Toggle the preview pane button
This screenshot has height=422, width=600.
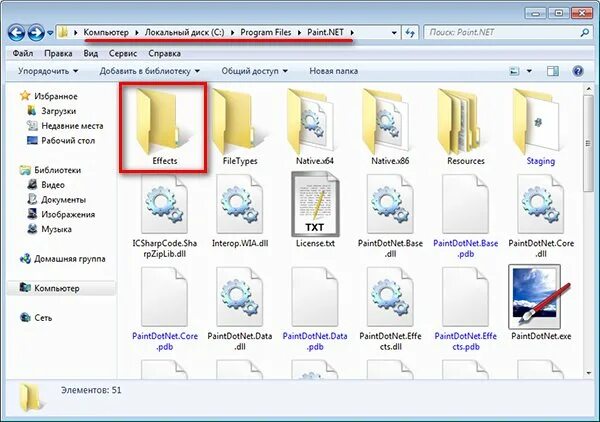[x=553, y=71]
